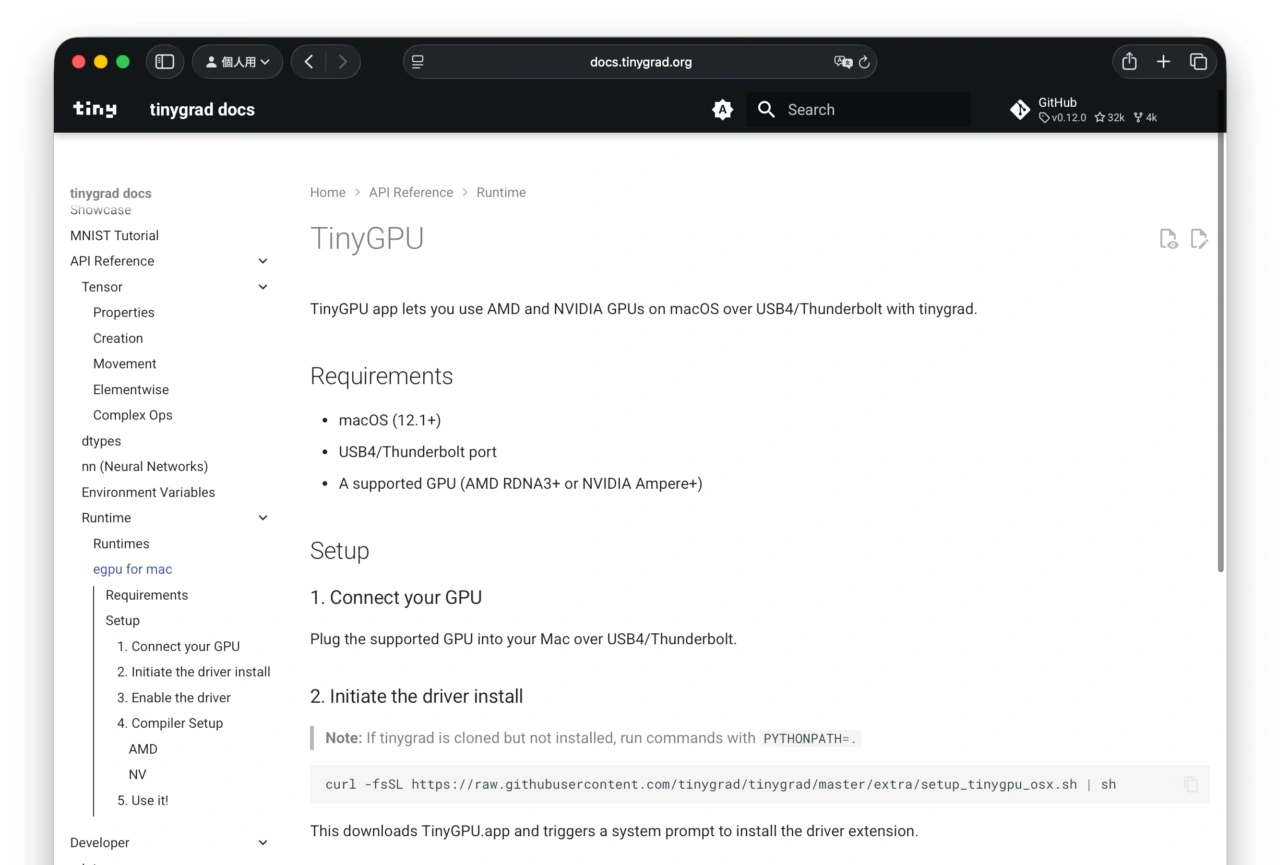Toggle the color scheme theme icon
1280x865 pixels.
click(x=722, y=110)
